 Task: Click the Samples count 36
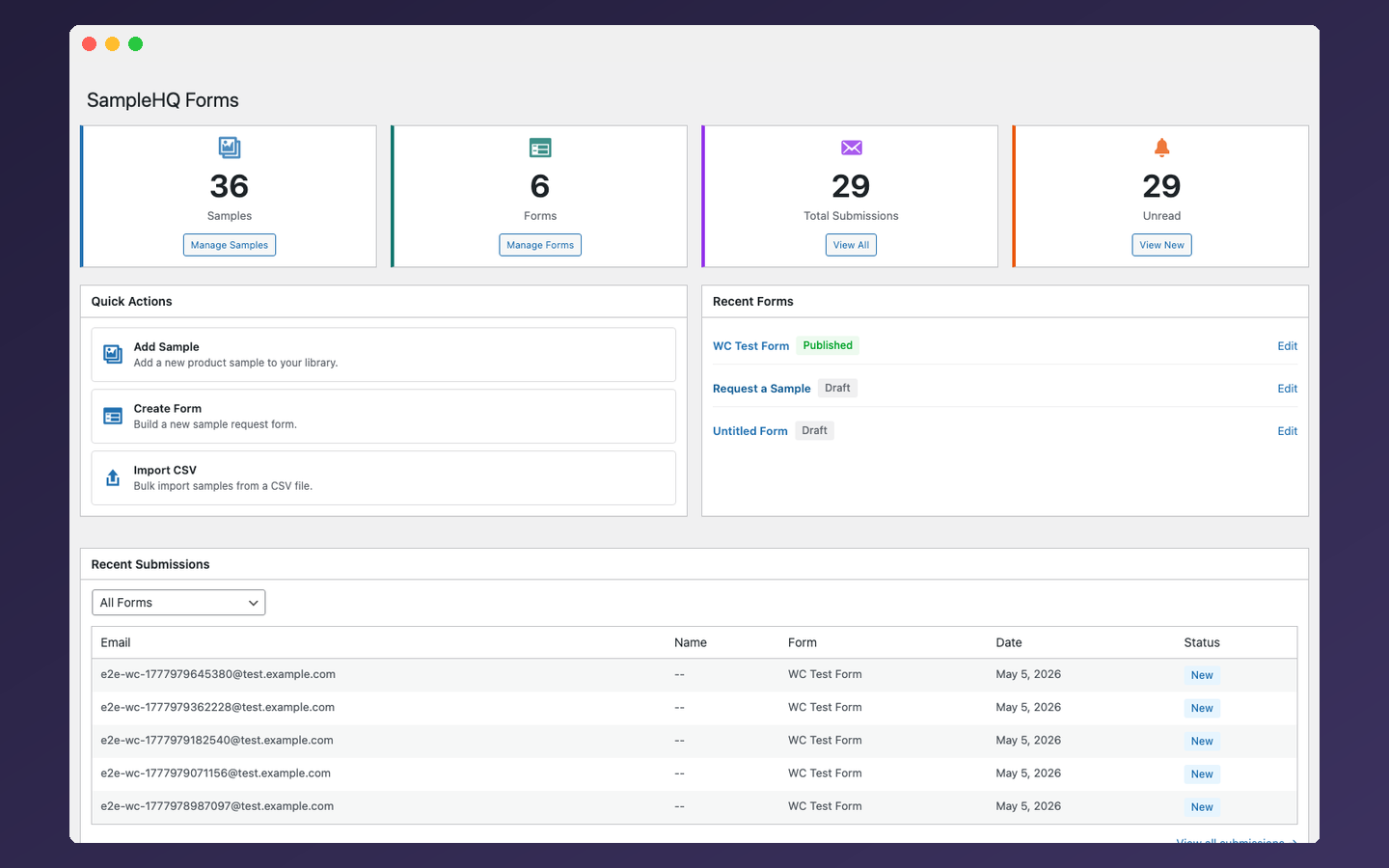click(x=230, y=185)
